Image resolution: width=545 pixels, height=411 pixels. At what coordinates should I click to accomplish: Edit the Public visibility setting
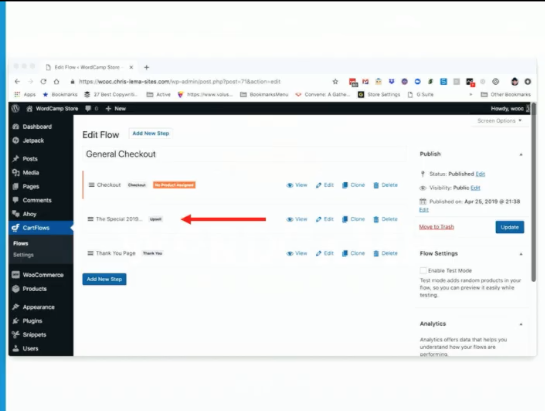475,188
